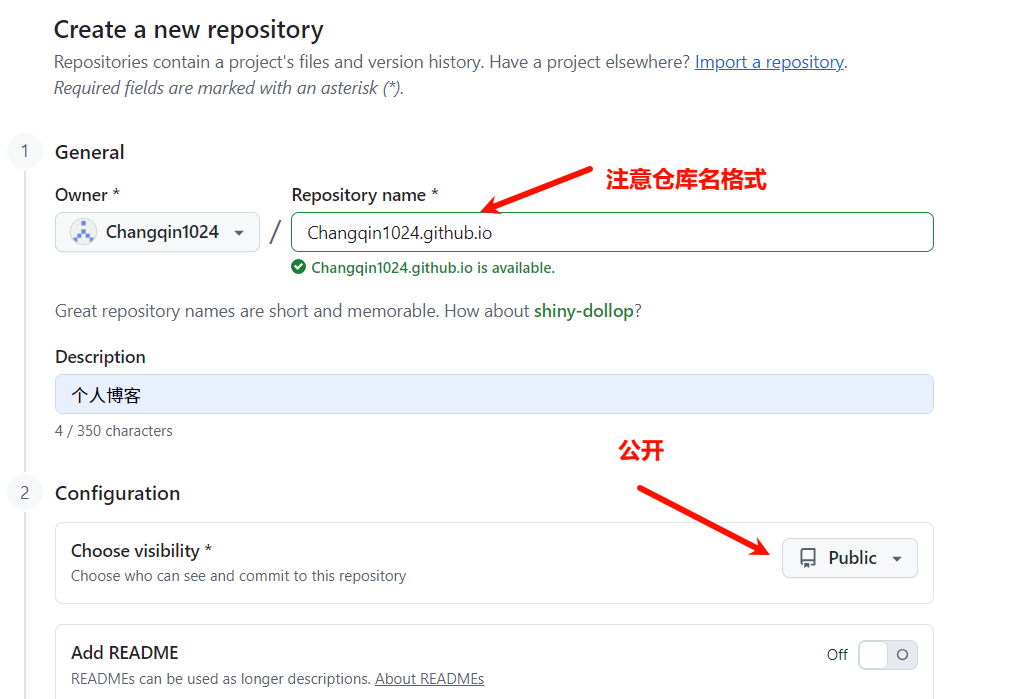Viewport: 1021px width, 699px height.
Task: Open the About READMEs link
Action: tap(429, 678)
